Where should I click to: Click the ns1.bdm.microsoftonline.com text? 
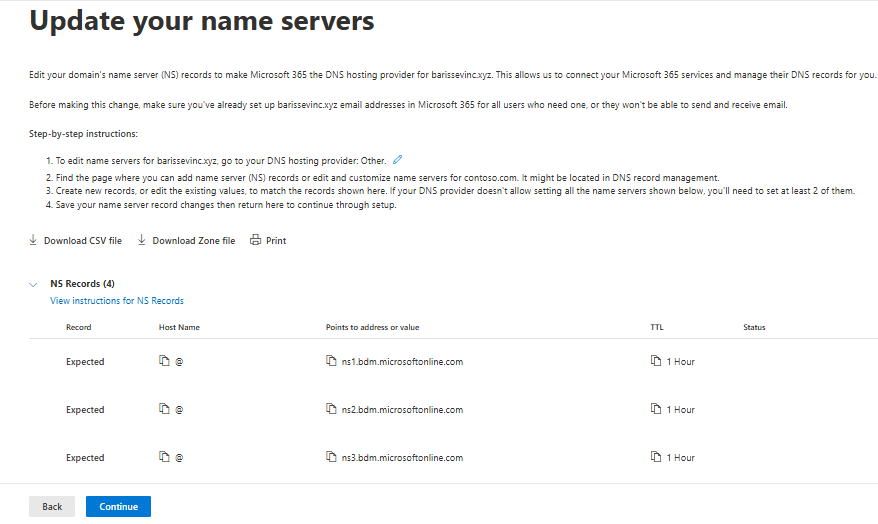(x=403, y=362)
